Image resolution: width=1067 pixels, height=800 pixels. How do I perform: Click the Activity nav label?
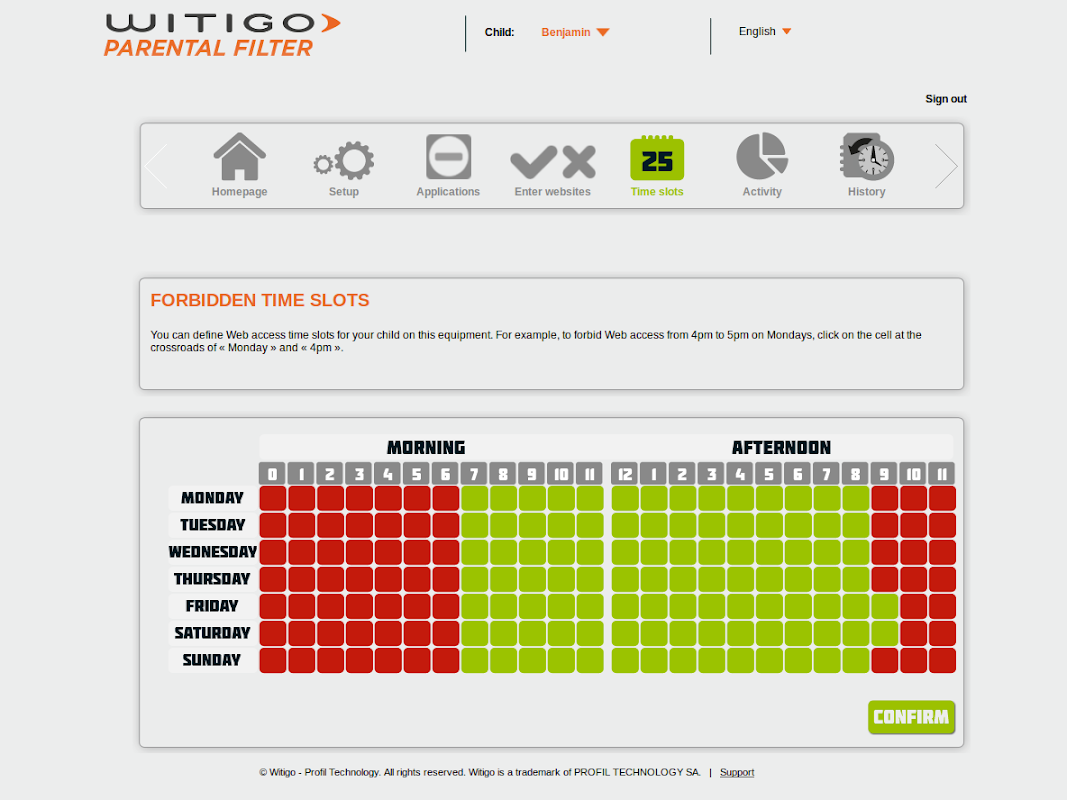[x=762, y=192]
